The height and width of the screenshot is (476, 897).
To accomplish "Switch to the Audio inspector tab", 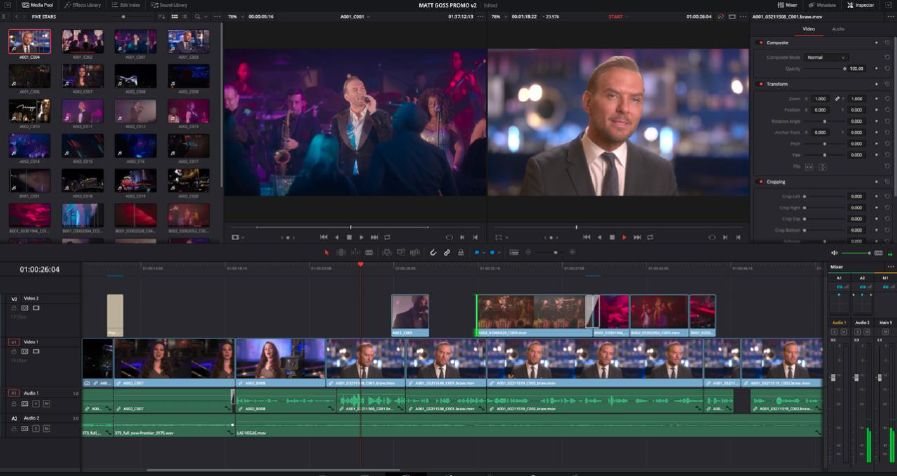I will pyautogui.click(x=838, y=29).
